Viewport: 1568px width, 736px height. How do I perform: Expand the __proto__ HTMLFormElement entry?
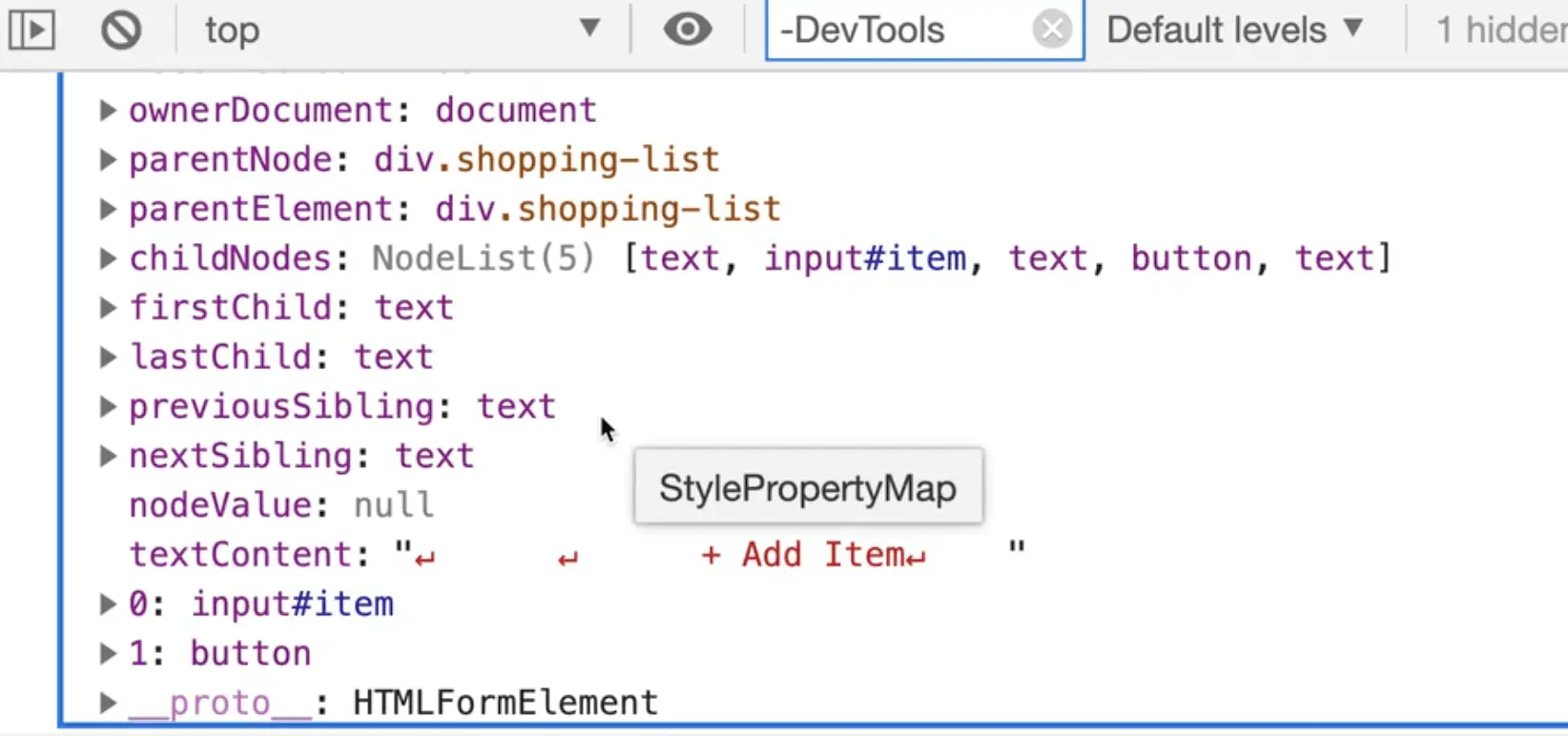point(109,704)
